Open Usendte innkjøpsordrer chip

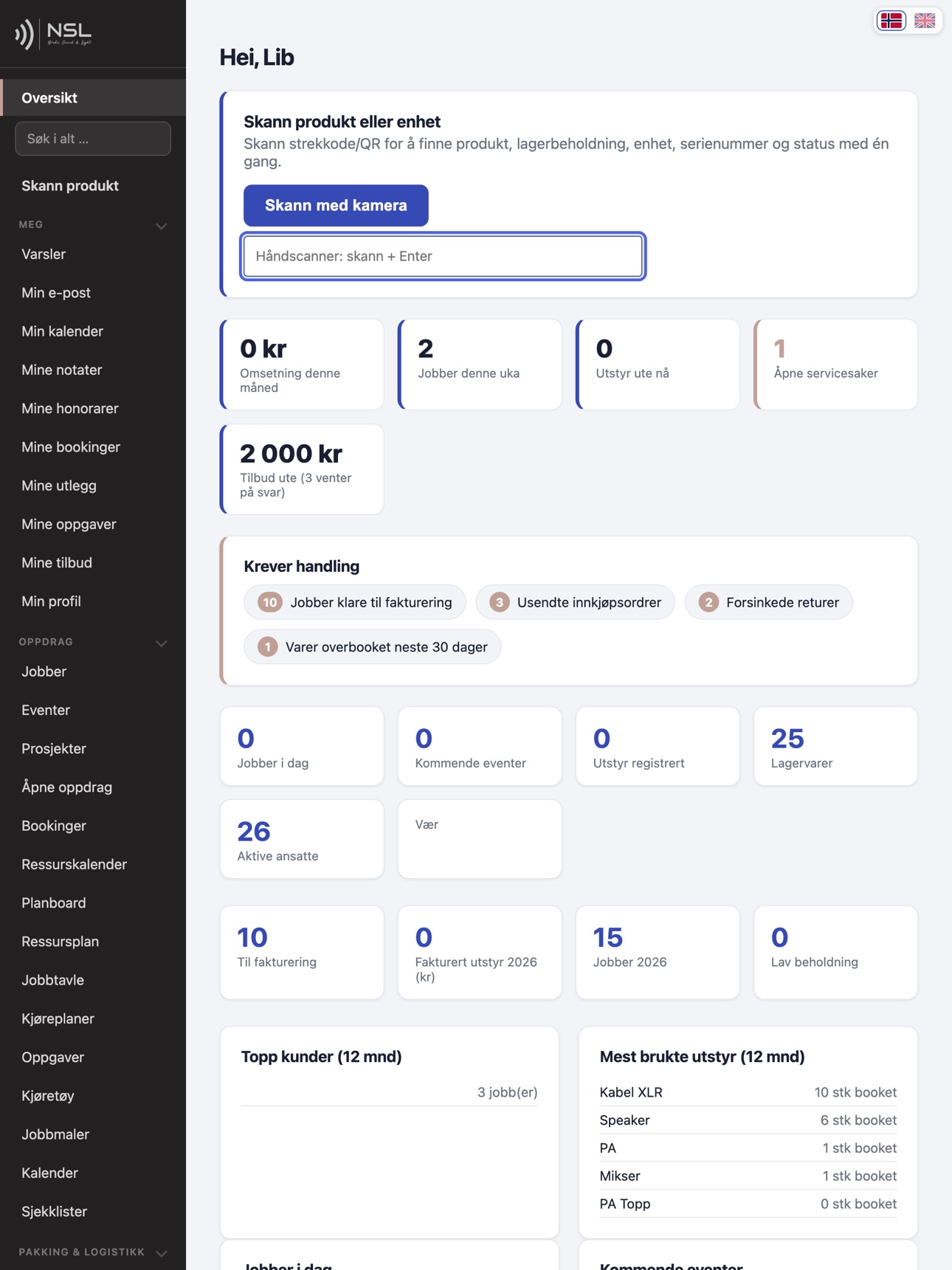point(575,602)
